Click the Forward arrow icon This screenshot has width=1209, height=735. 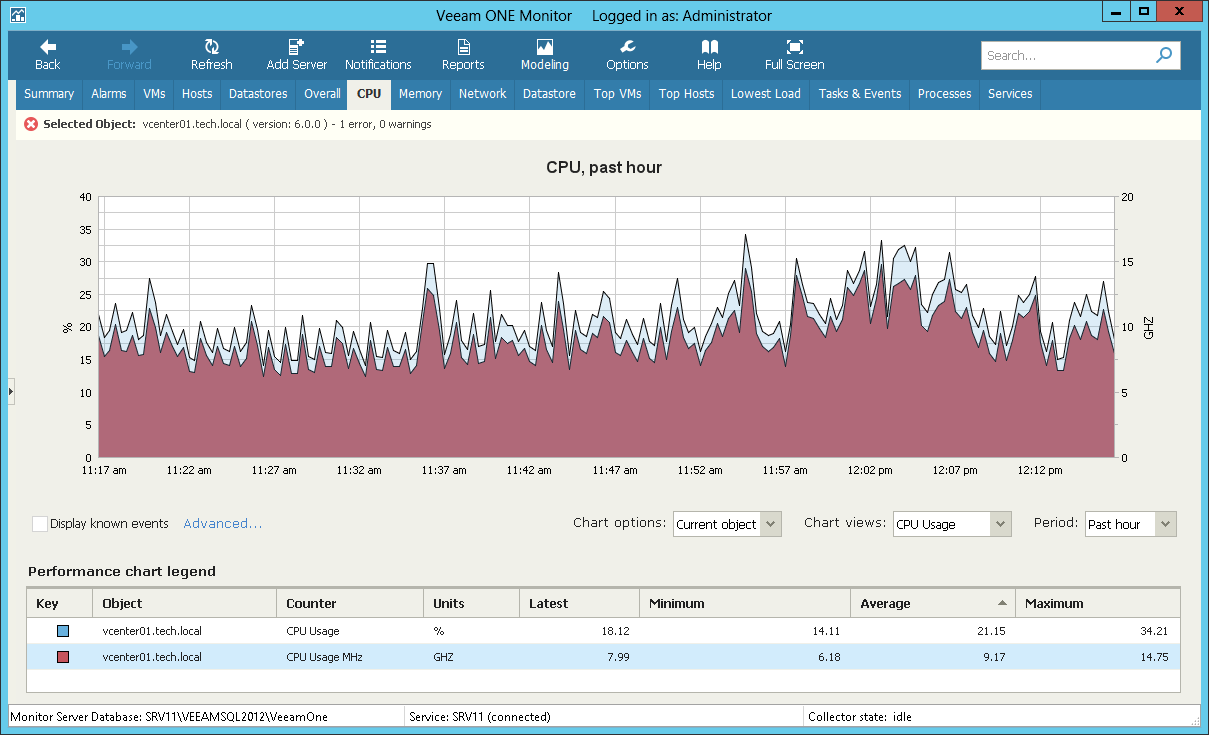coord(129,47)
